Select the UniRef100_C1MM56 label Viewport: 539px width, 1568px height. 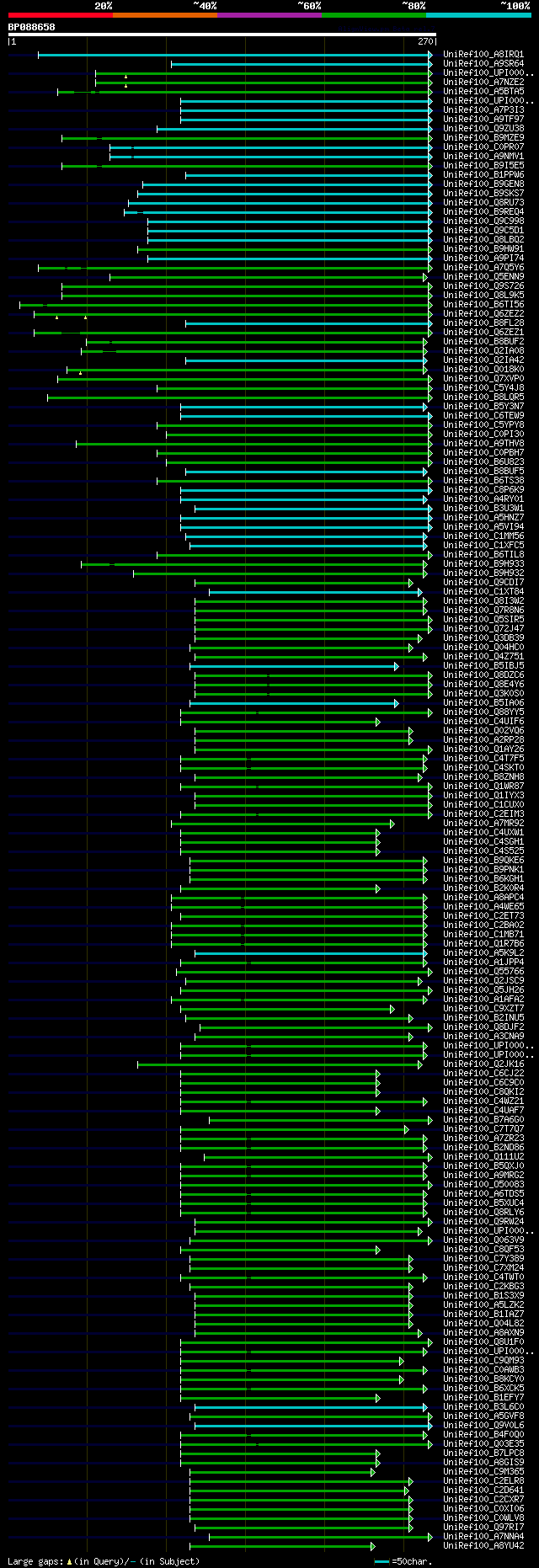pos(483,536)
